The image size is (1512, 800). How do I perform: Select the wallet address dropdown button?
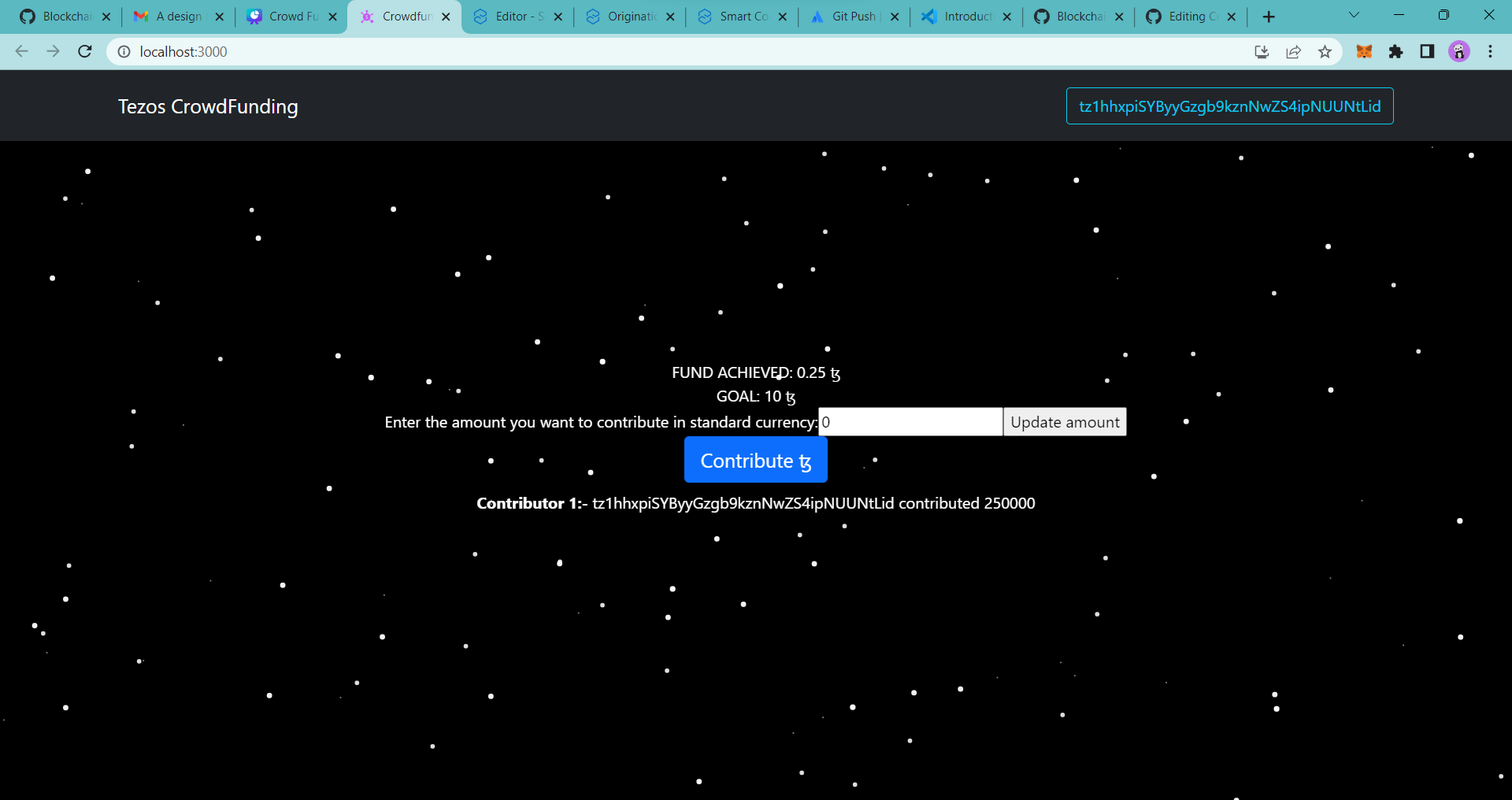1229,106
